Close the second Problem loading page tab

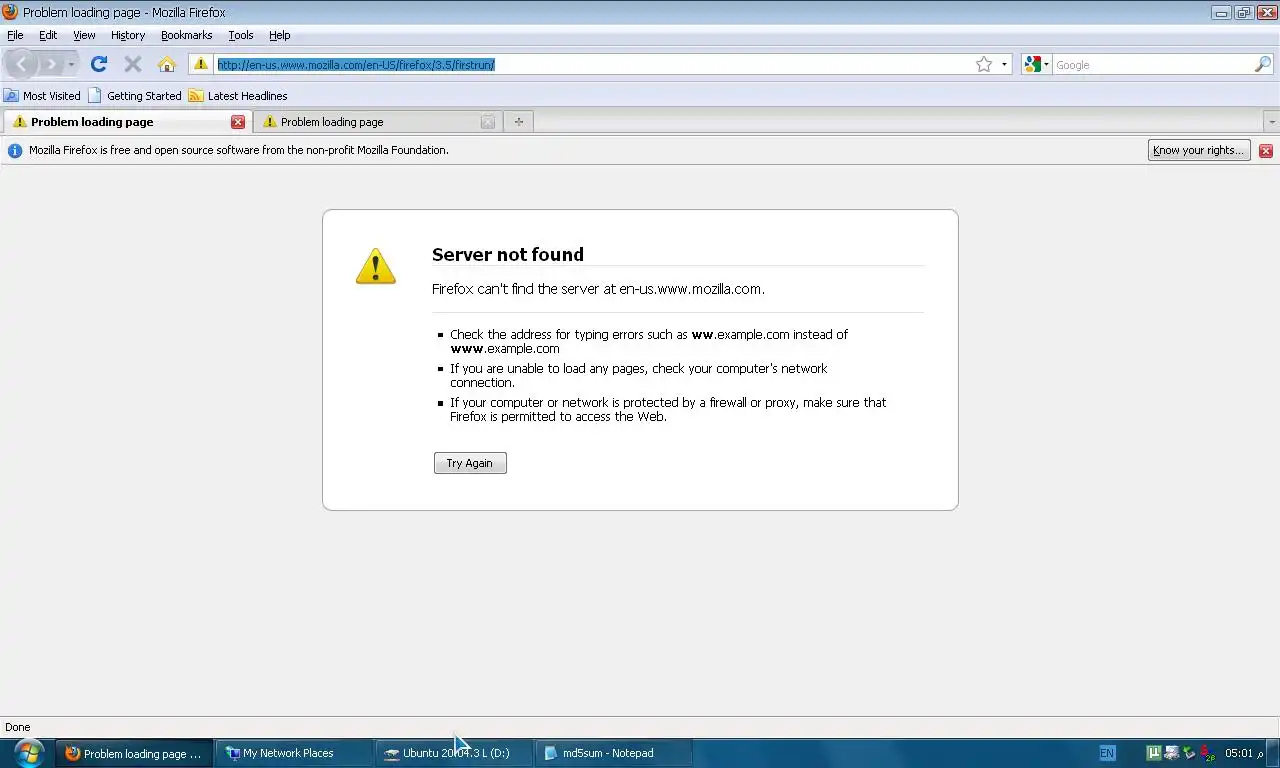click(487, 122)
